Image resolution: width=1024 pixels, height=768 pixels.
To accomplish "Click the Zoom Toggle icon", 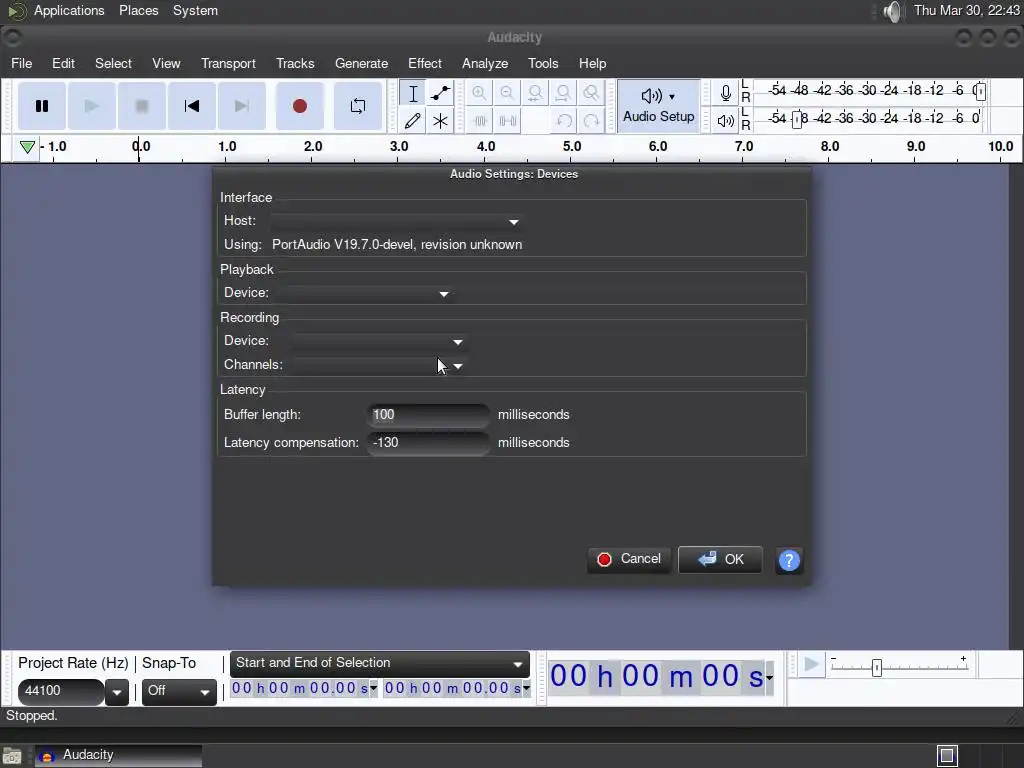I will 591,93.
